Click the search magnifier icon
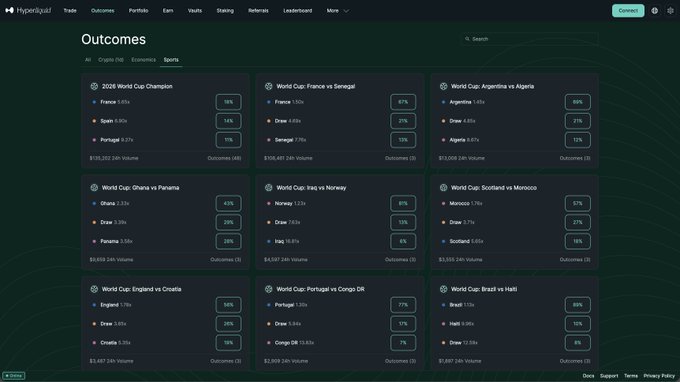This screenshot has height=382, width=680. click(467, 39)
